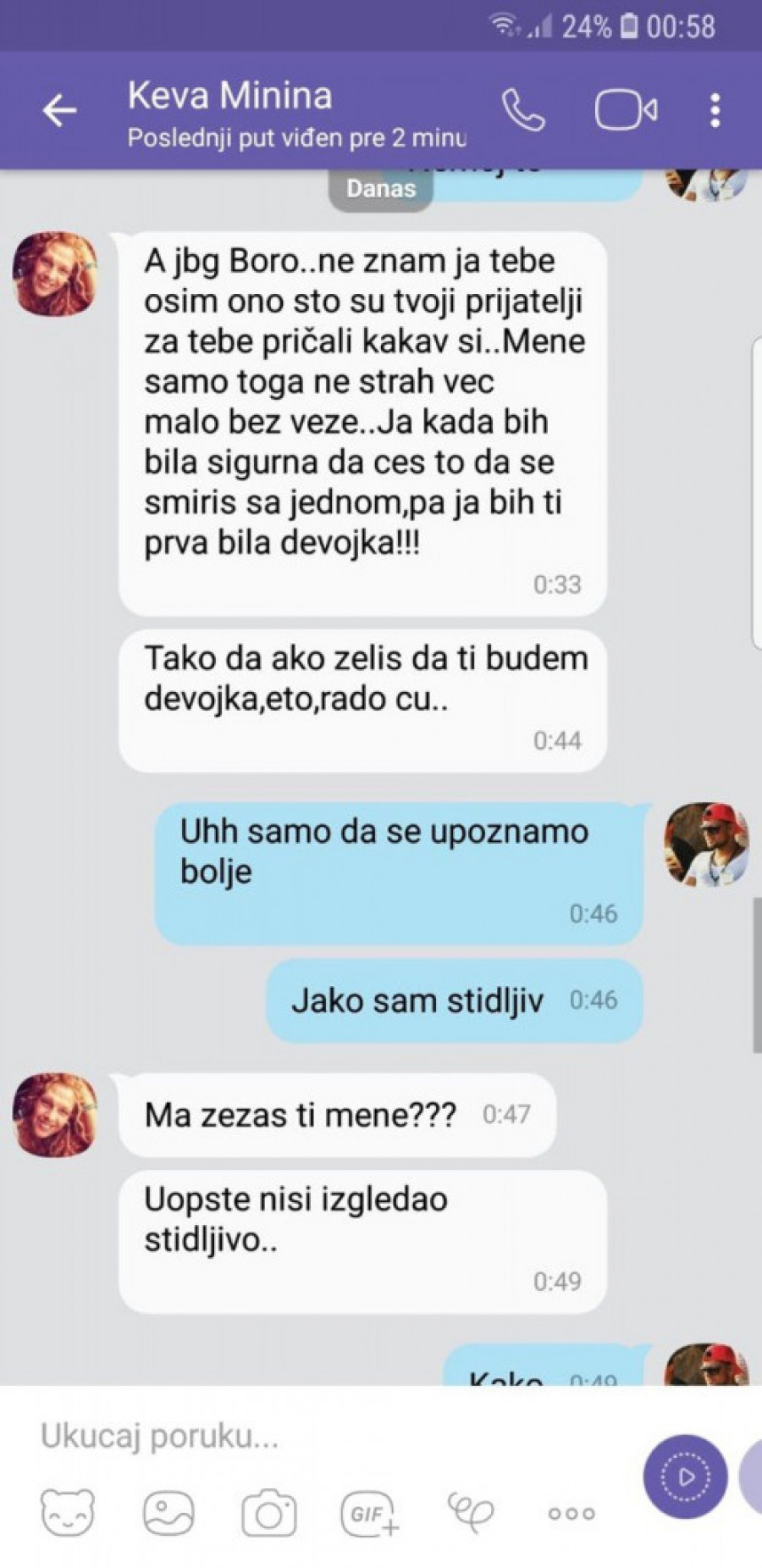Select the 'Ma zezas ti mene???' message

[x=337, y=1114]
